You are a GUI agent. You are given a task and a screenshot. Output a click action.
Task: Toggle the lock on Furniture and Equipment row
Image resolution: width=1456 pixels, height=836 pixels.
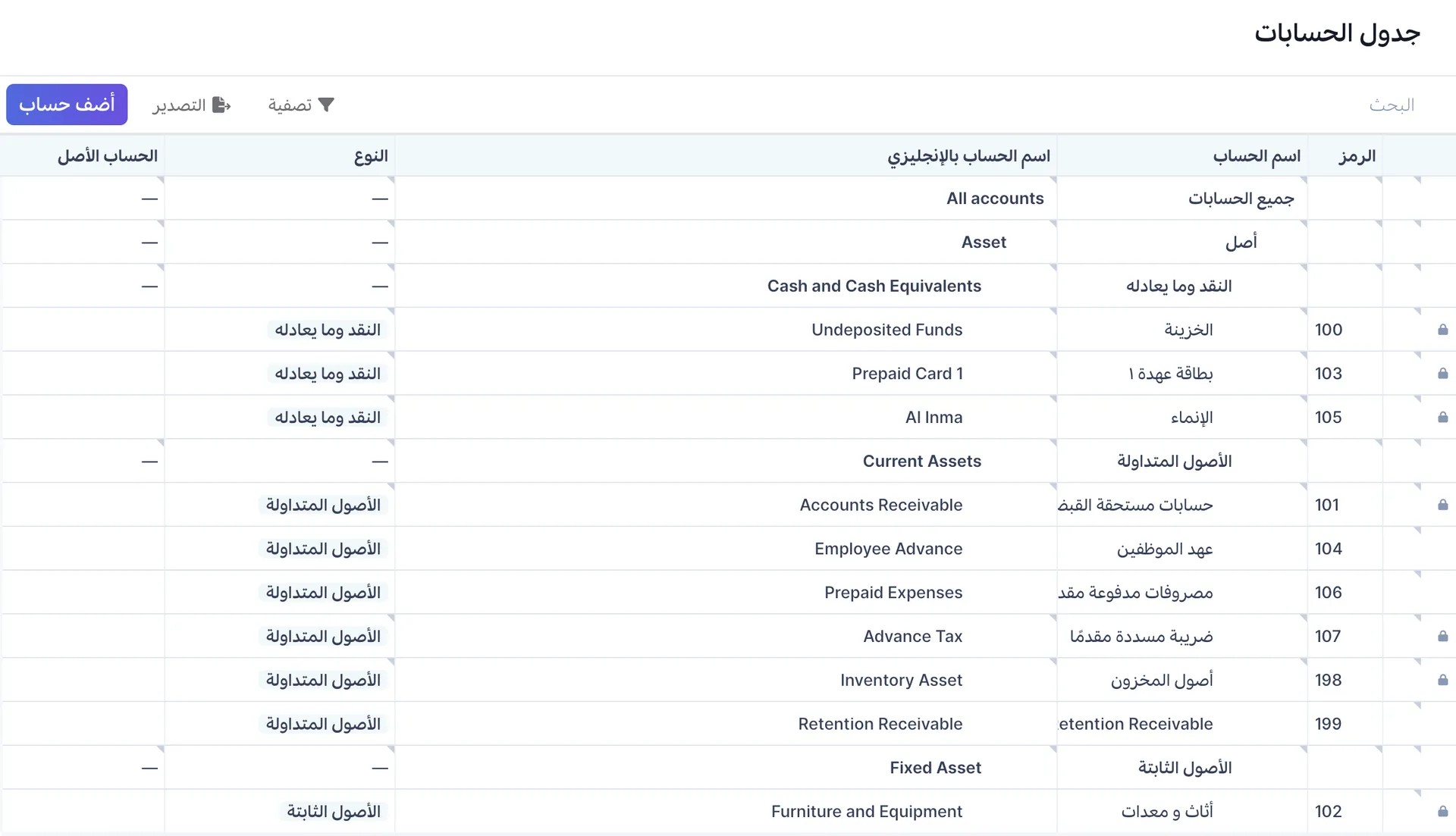point(1442,811)
